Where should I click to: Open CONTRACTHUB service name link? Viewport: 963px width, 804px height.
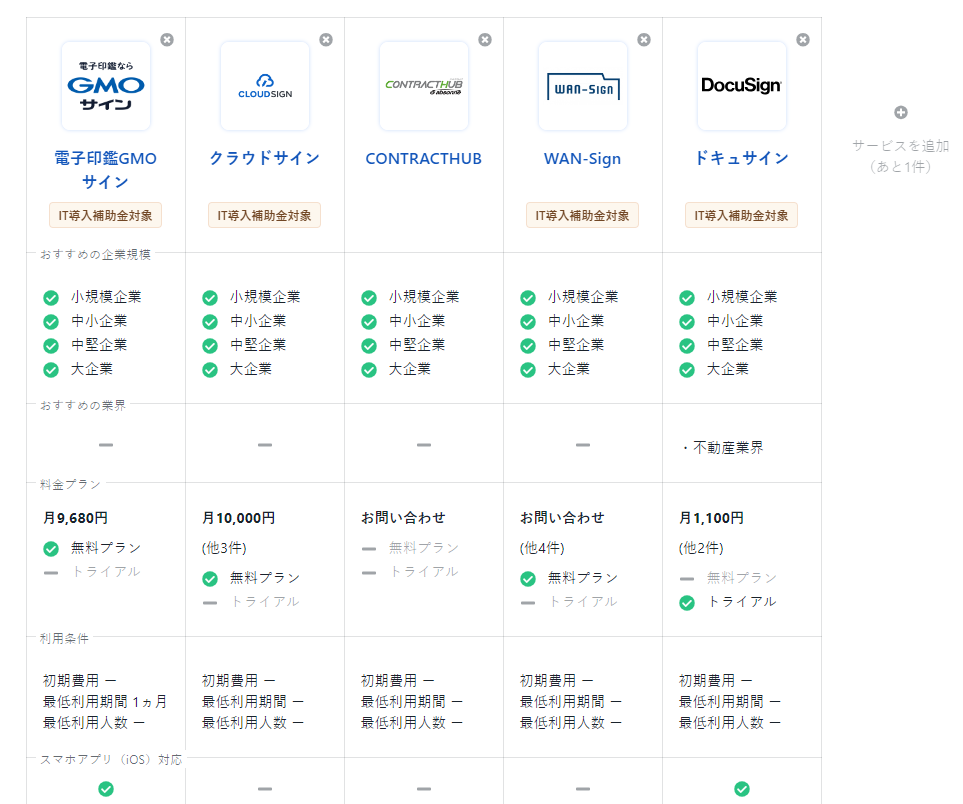point(424,158)
